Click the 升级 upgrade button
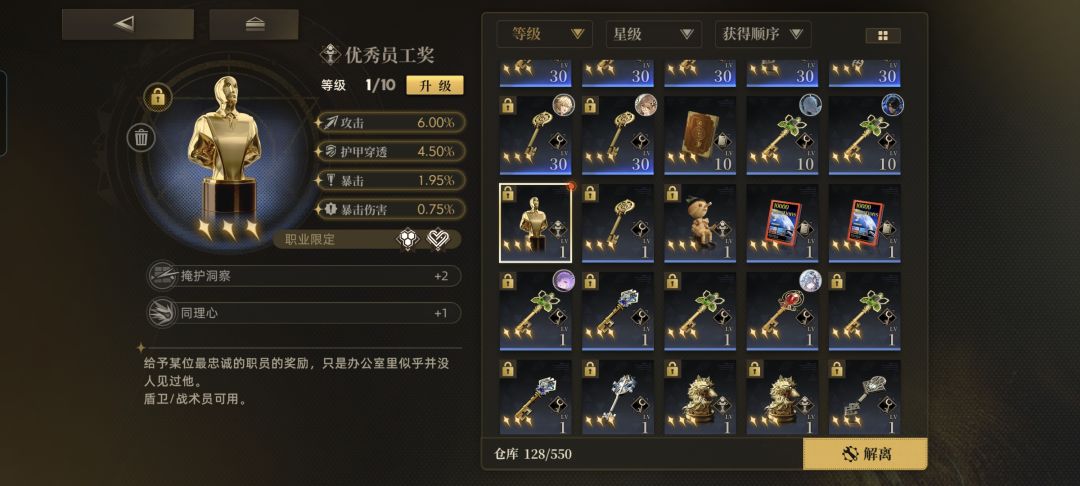Screen dimensions: 1080x486 pos(435,85)
